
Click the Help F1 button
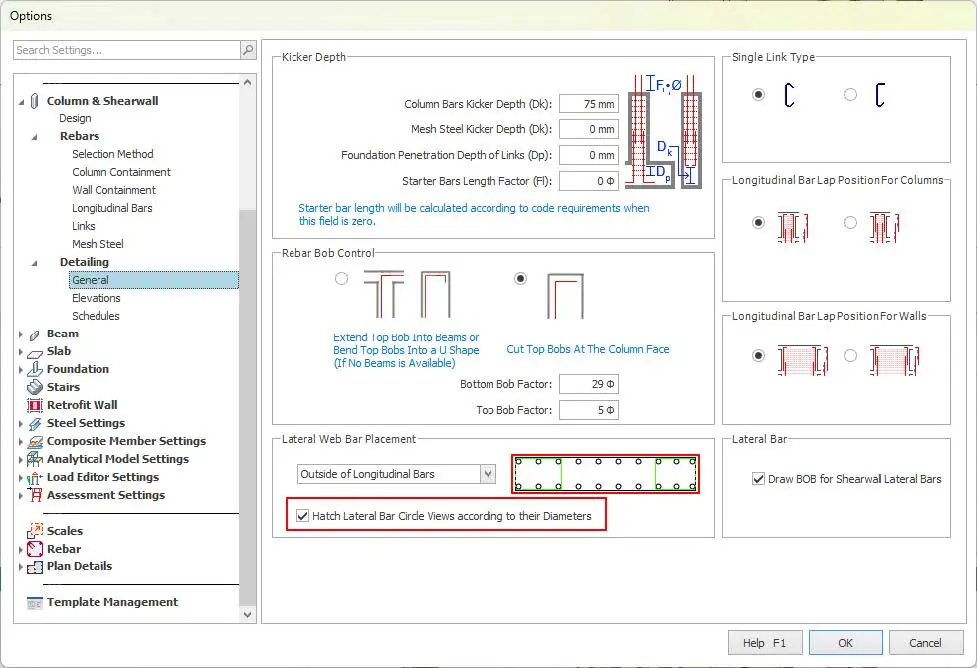(765, 642)
